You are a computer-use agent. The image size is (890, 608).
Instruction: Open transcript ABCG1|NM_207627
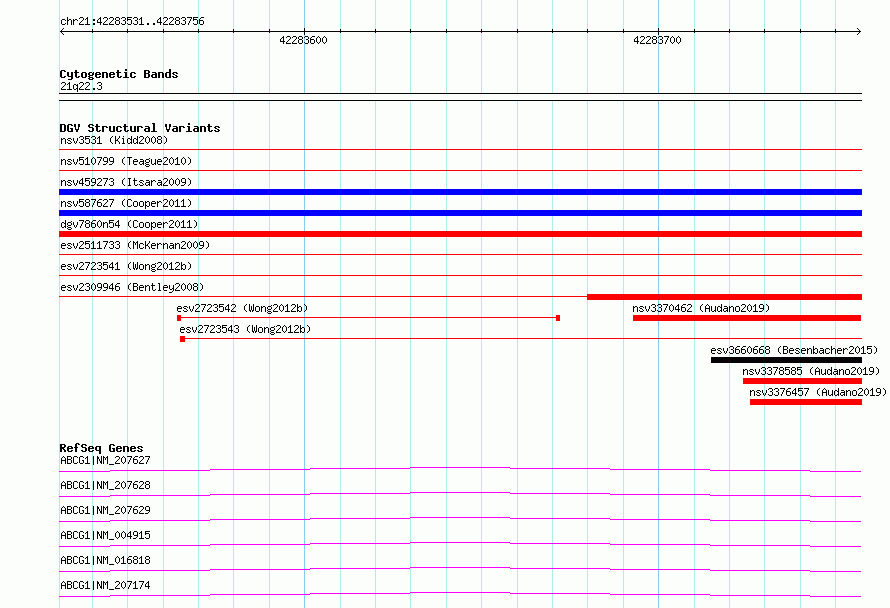click(105, 460)
